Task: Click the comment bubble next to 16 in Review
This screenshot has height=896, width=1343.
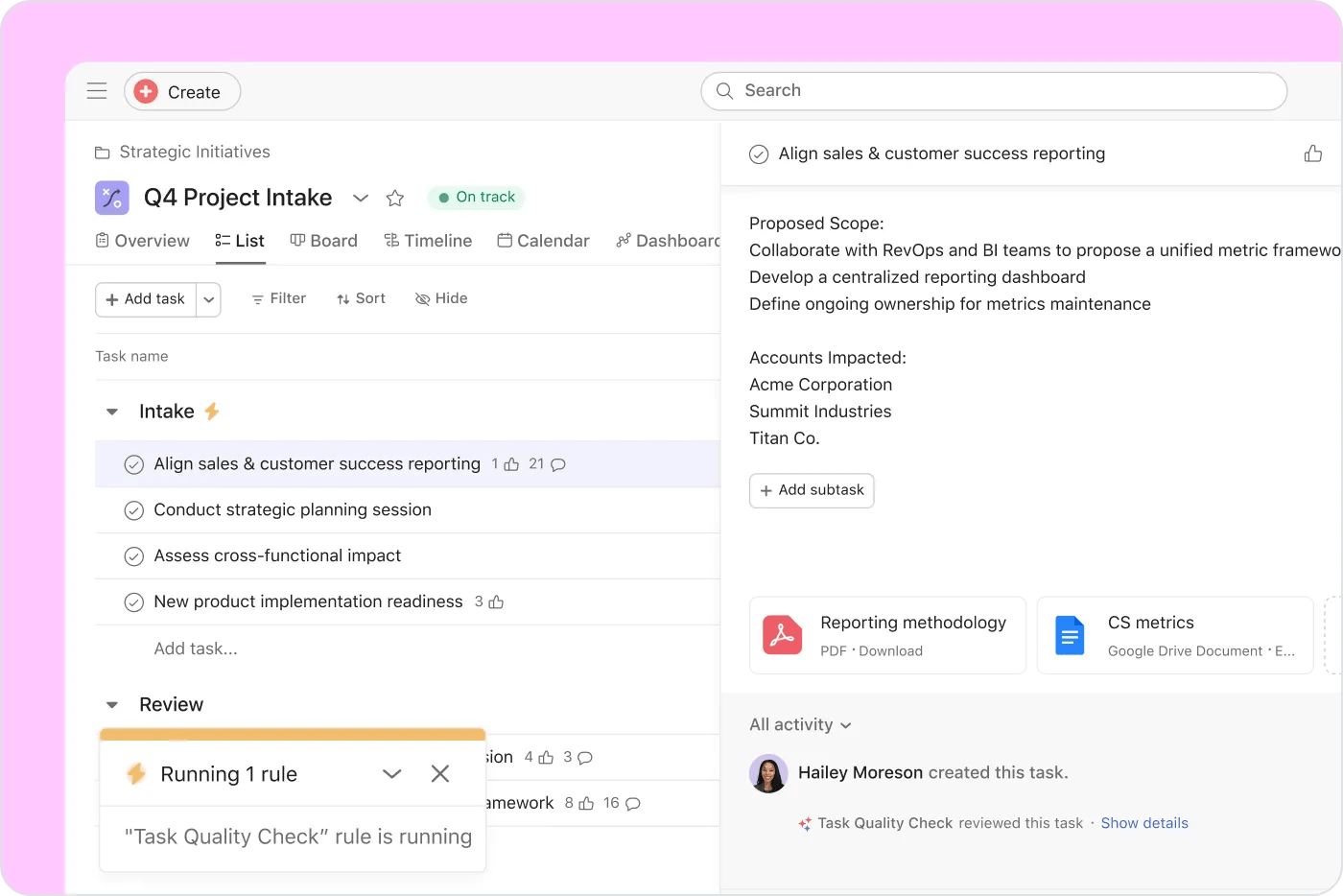Action: tap(633, 804)
